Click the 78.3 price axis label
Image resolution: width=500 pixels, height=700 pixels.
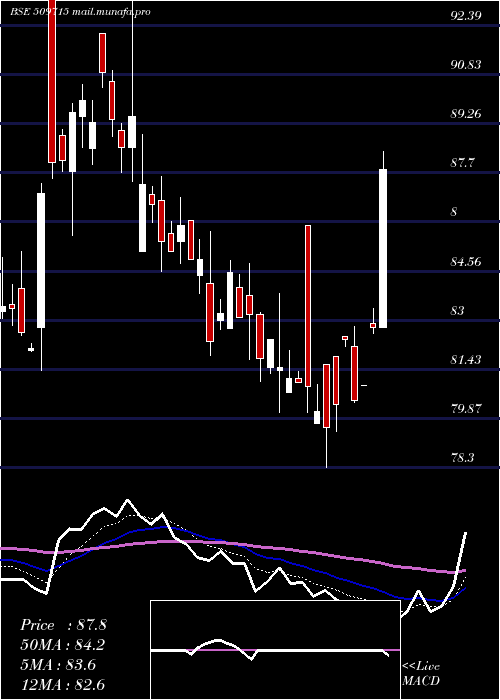click(462, 458)
